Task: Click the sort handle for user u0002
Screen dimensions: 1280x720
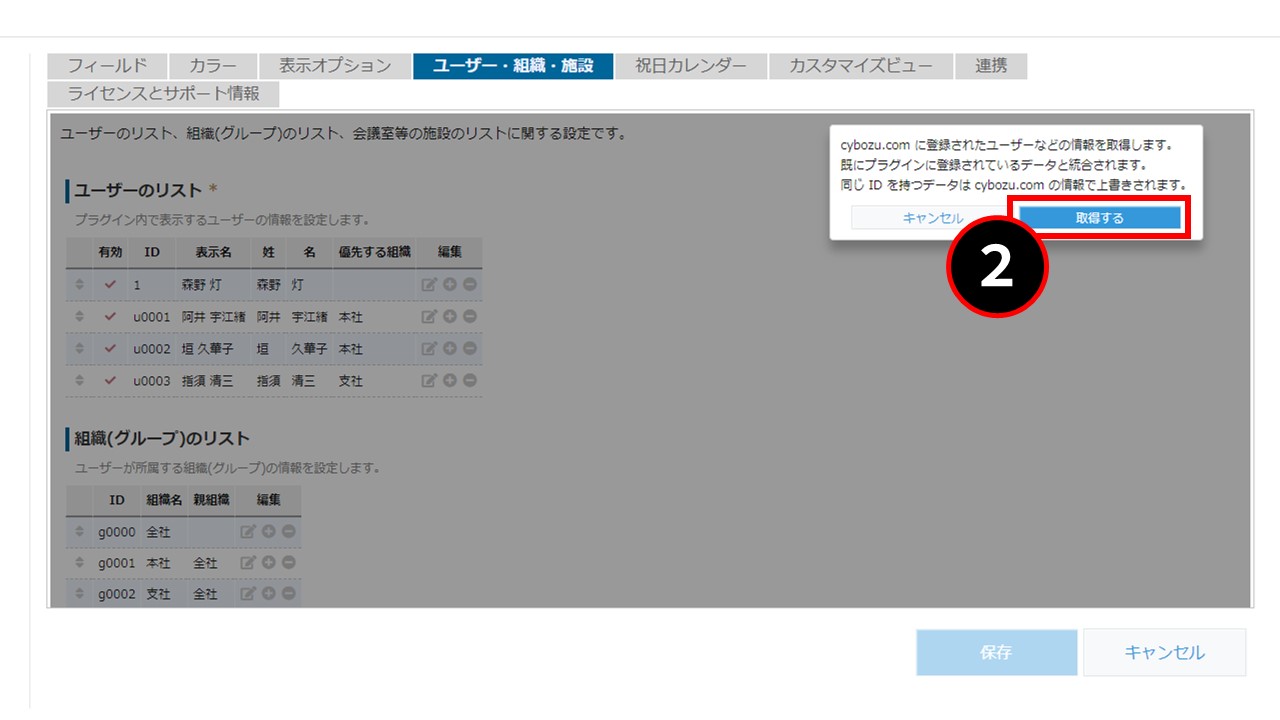Action: [80, 349]
